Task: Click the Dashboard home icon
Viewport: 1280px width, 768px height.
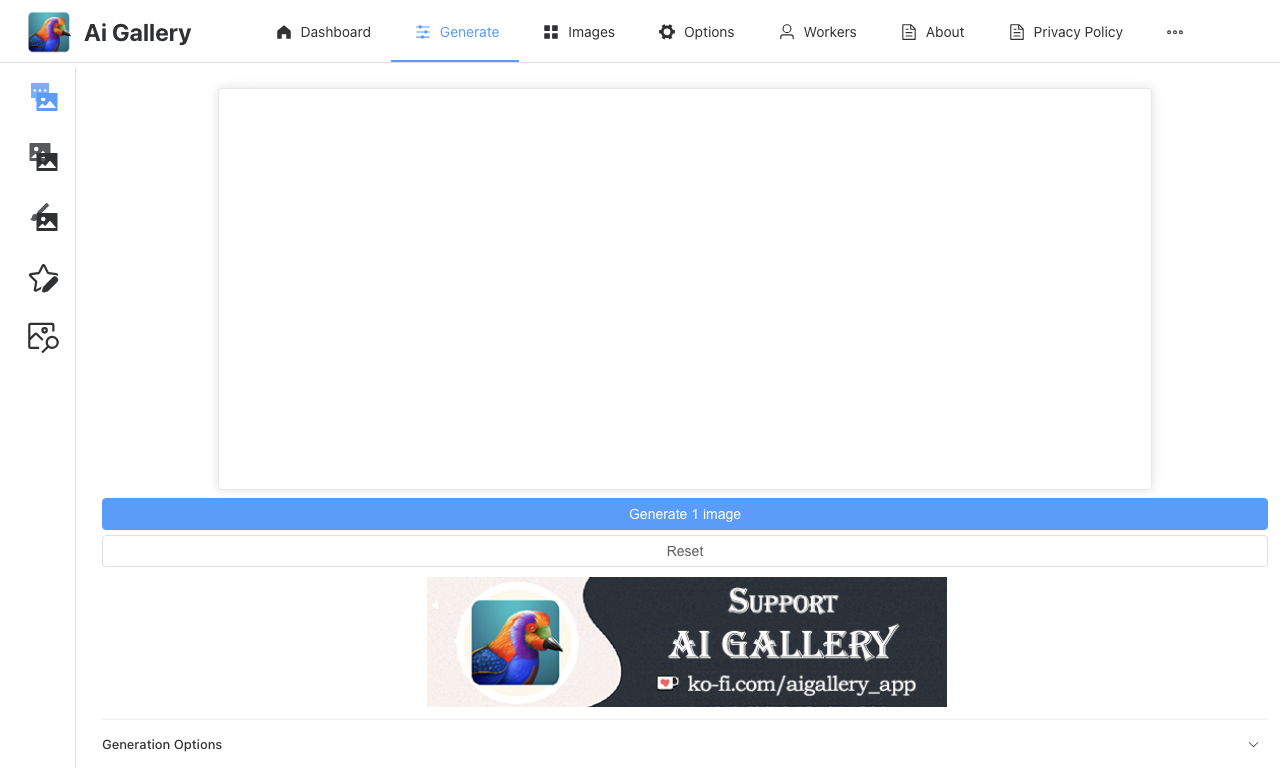Action: [x=284, y=32]
